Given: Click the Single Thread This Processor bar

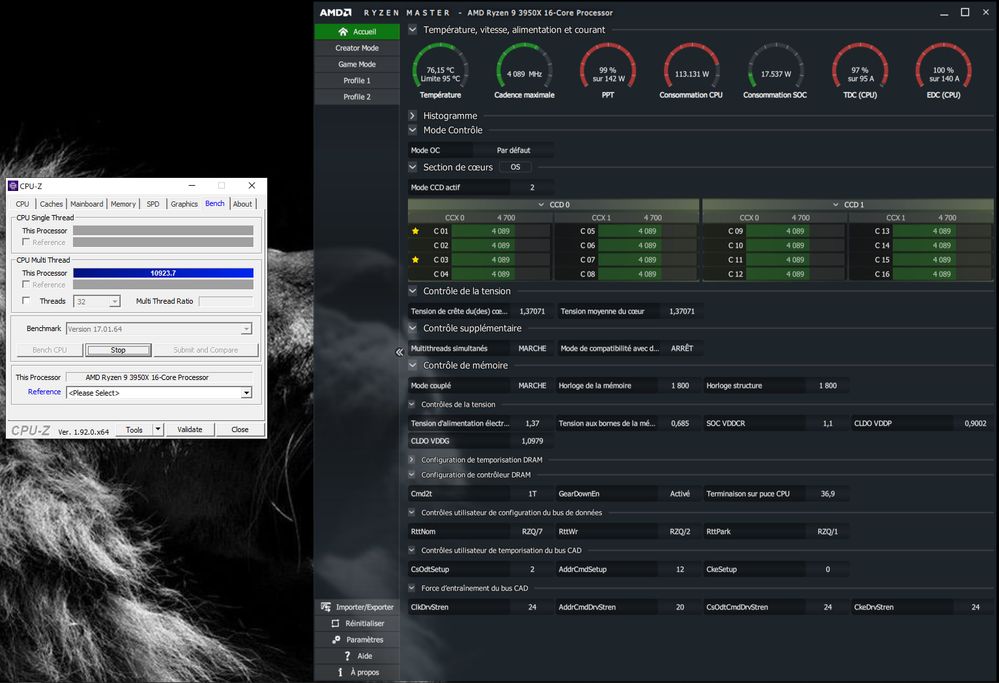Looking at the screenshot, I should (x=163, y=231).
